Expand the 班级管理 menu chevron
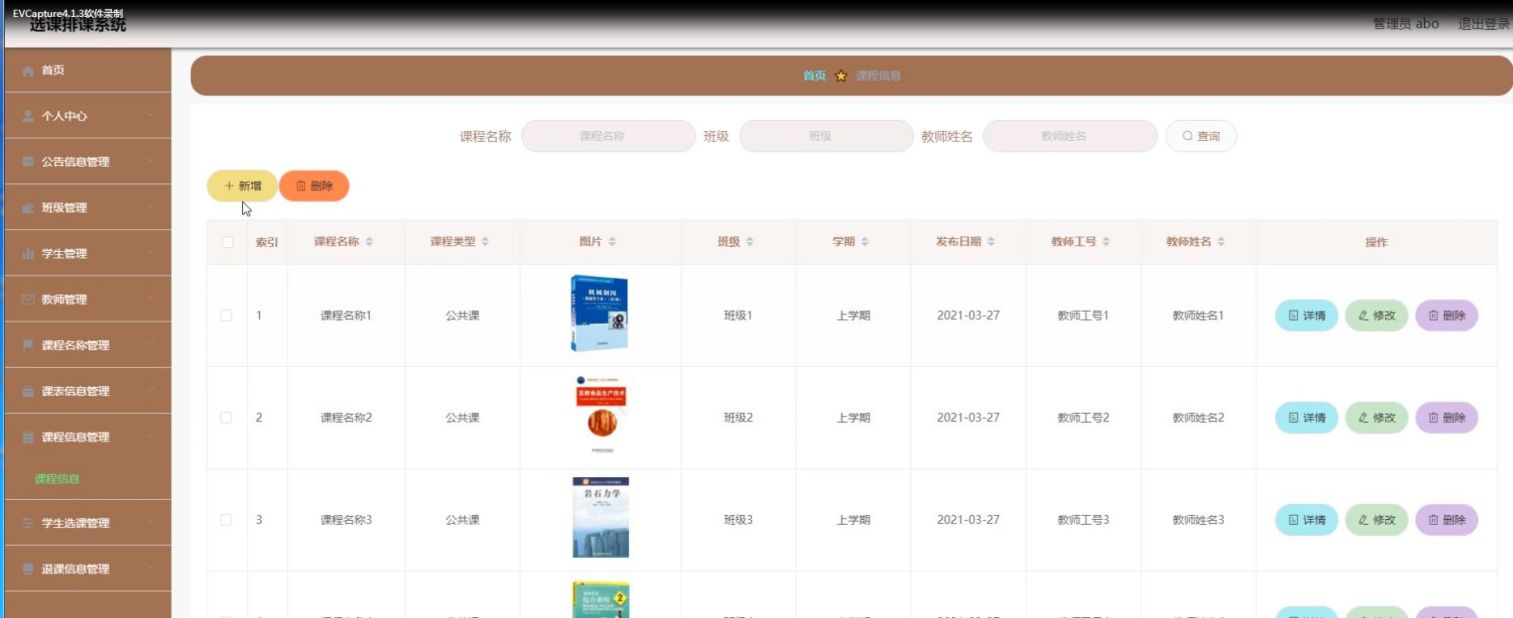1513x618 pixels. (150, 208)
